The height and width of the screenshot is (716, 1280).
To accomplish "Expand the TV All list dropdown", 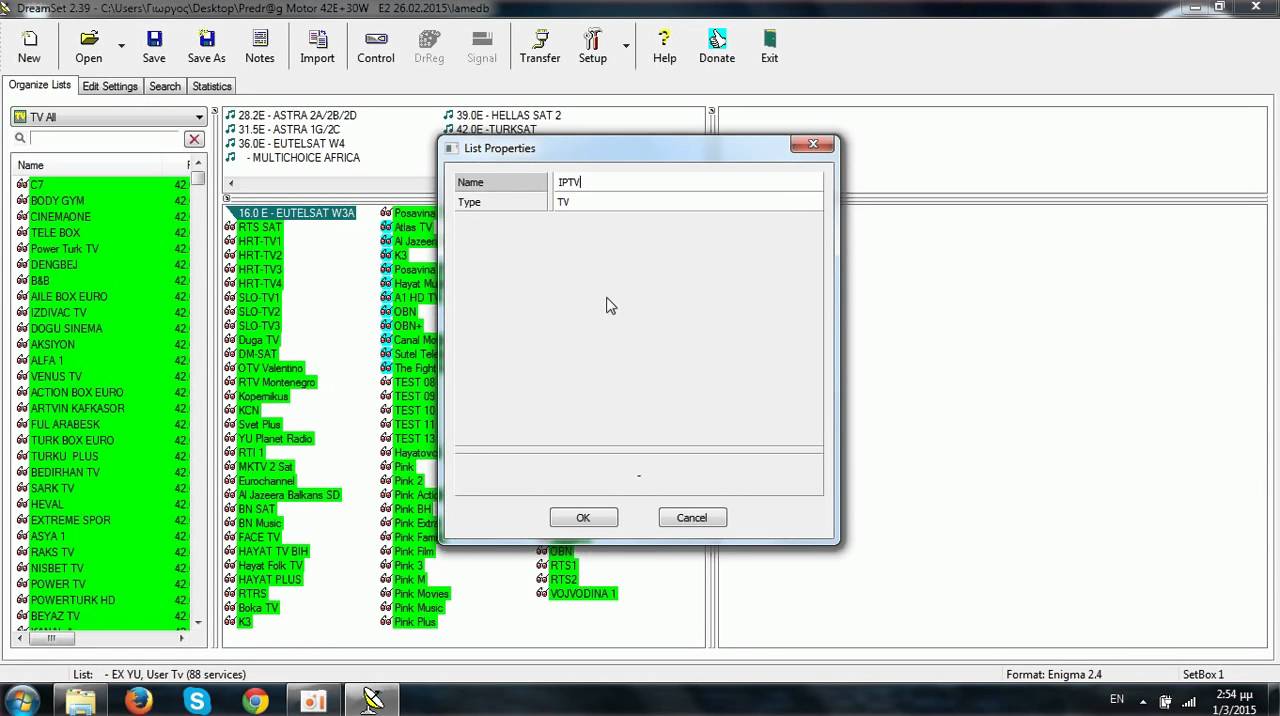I will coord(199,117).
